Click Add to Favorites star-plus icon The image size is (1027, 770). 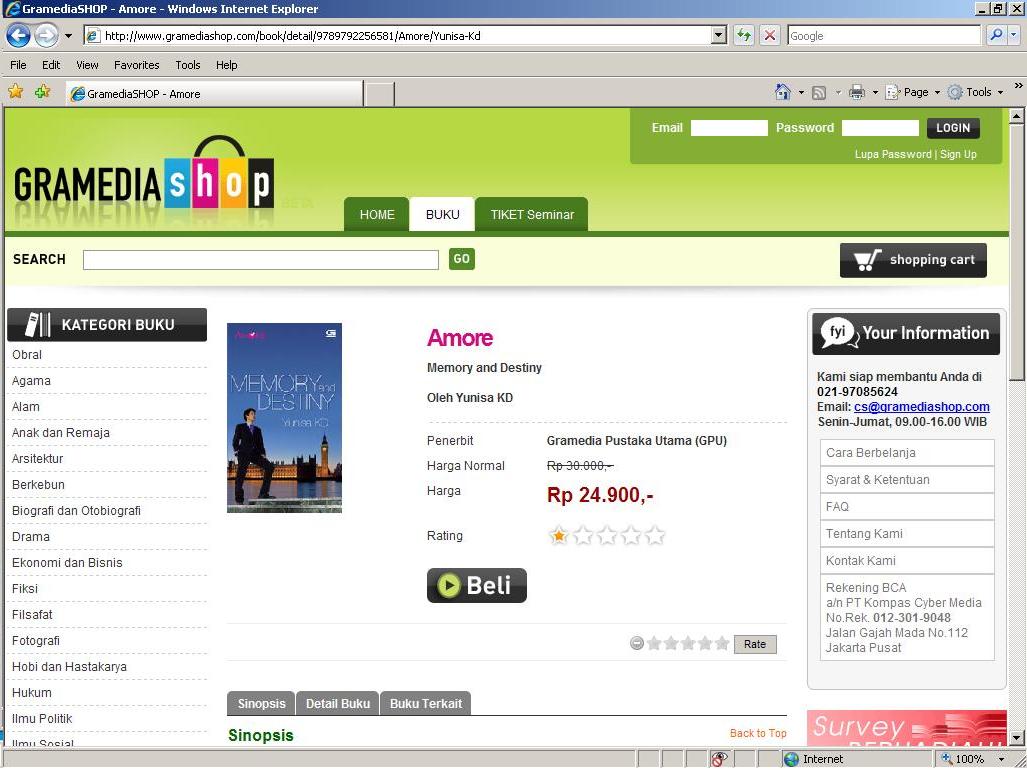click(43, 92)
